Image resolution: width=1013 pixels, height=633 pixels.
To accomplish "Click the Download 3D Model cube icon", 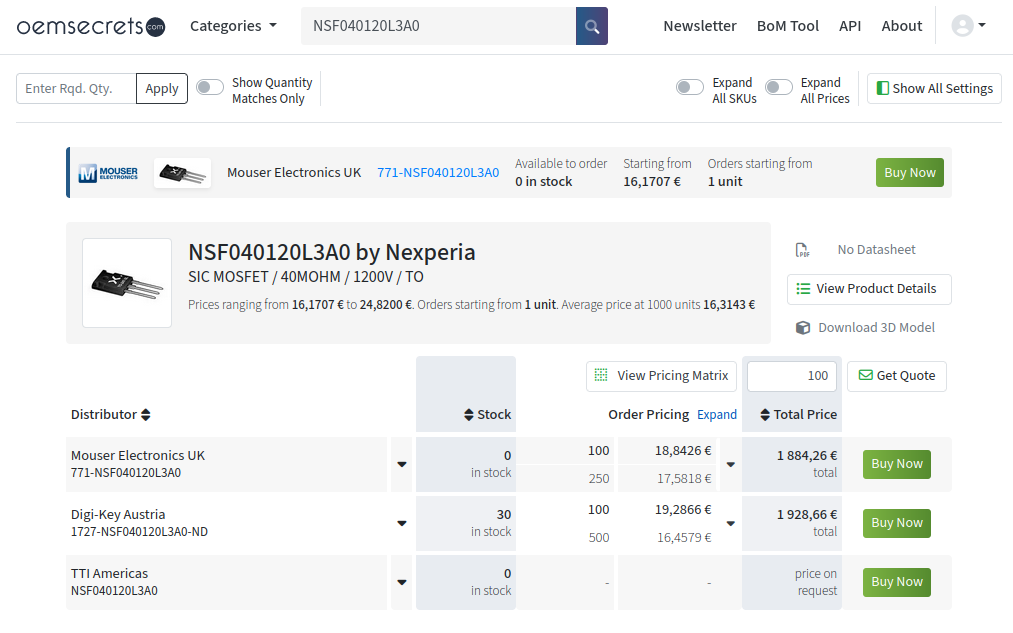I will 802,328.
